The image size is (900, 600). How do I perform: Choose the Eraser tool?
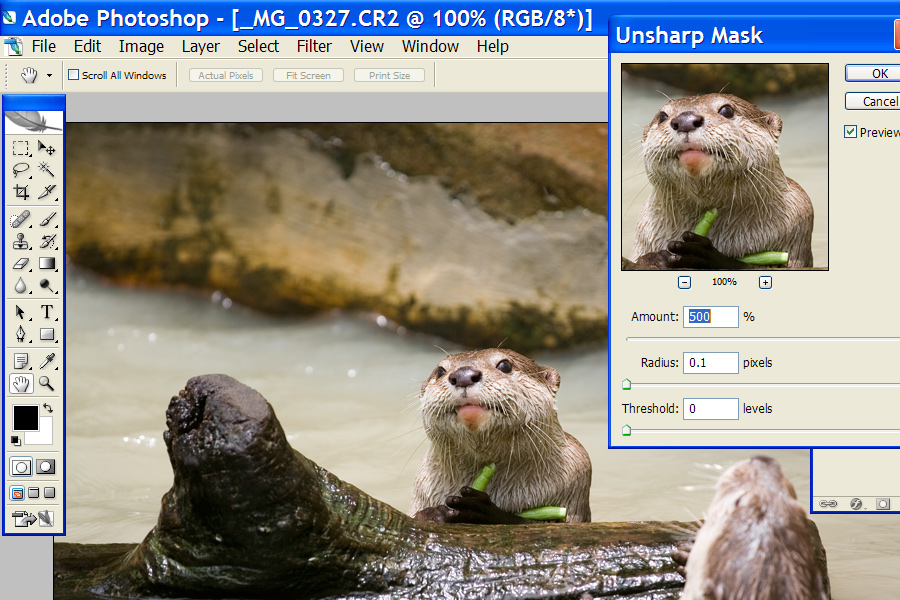pyautogui.click(x=21, y=264)
